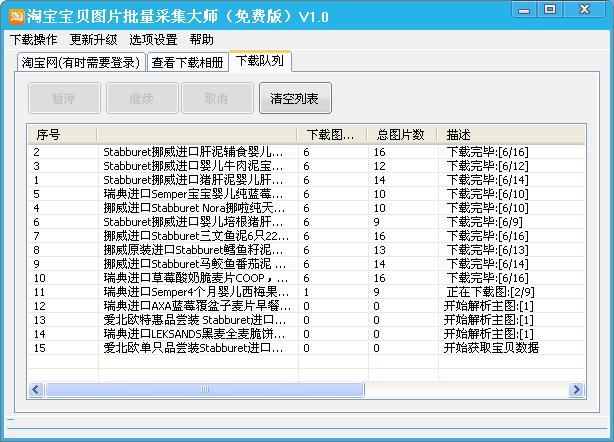The image size is (614, 442).
Task: Open the 帮助 menu
Action: tap(201, 40)
